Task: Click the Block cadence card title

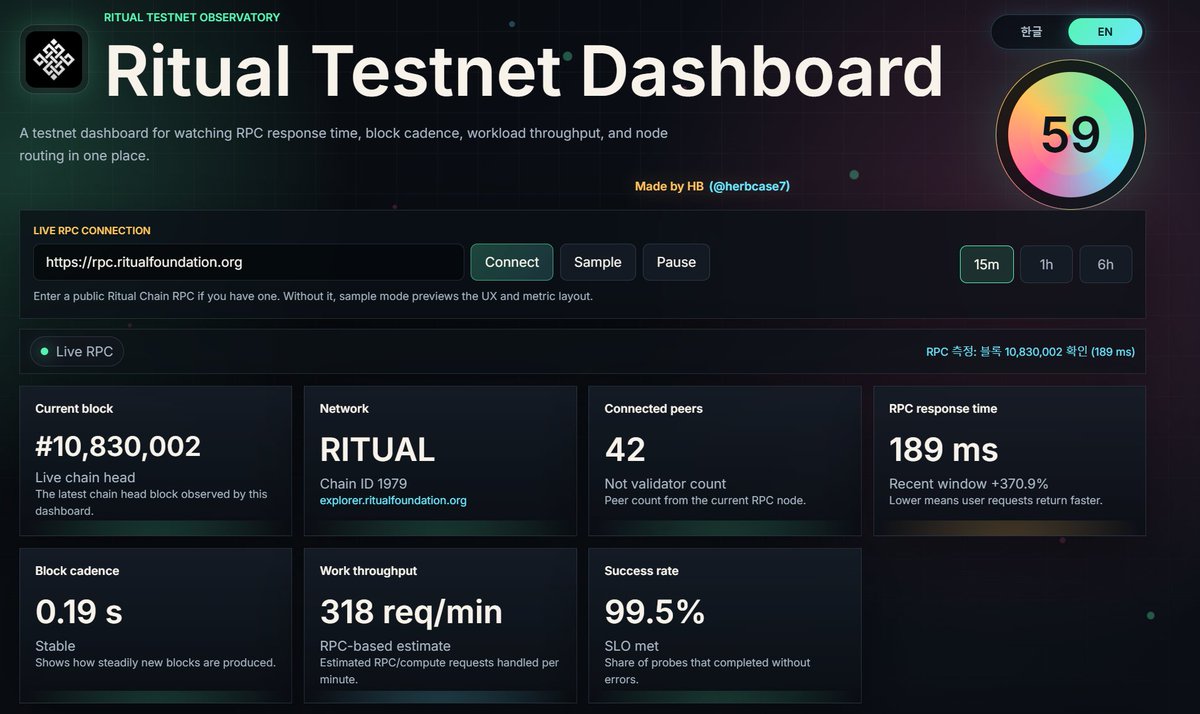Action: pyautogui.click(x=77, y=571)
